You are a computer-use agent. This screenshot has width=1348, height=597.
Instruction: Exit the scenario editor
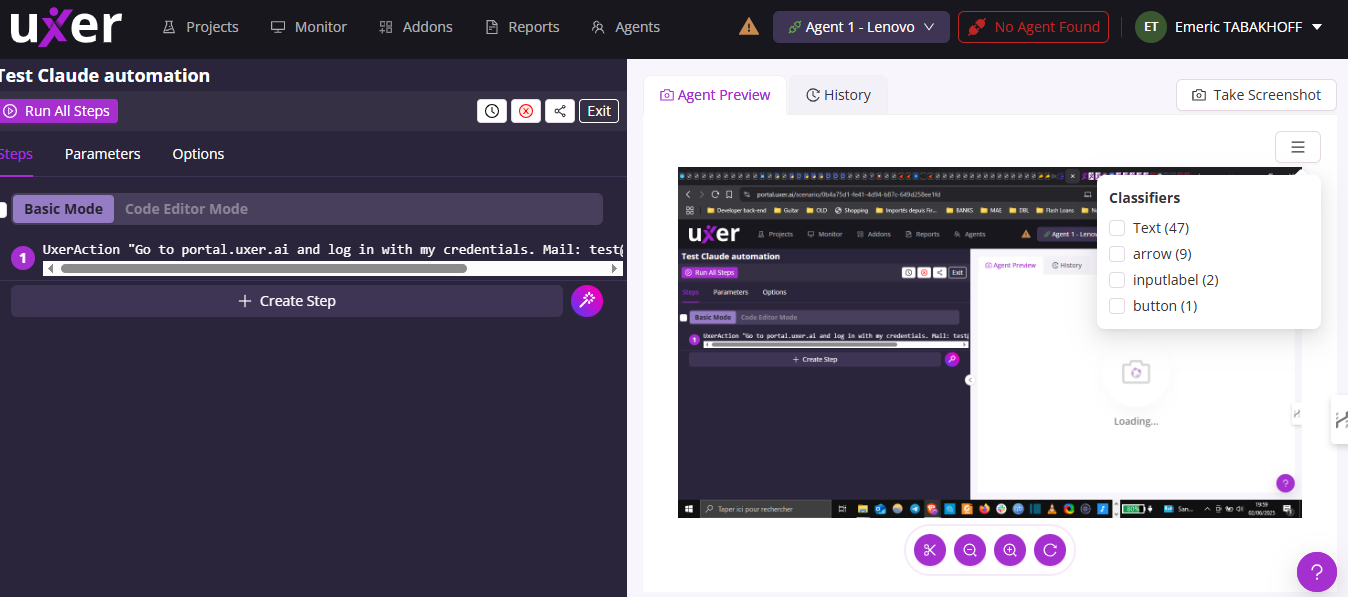[599, 111]
